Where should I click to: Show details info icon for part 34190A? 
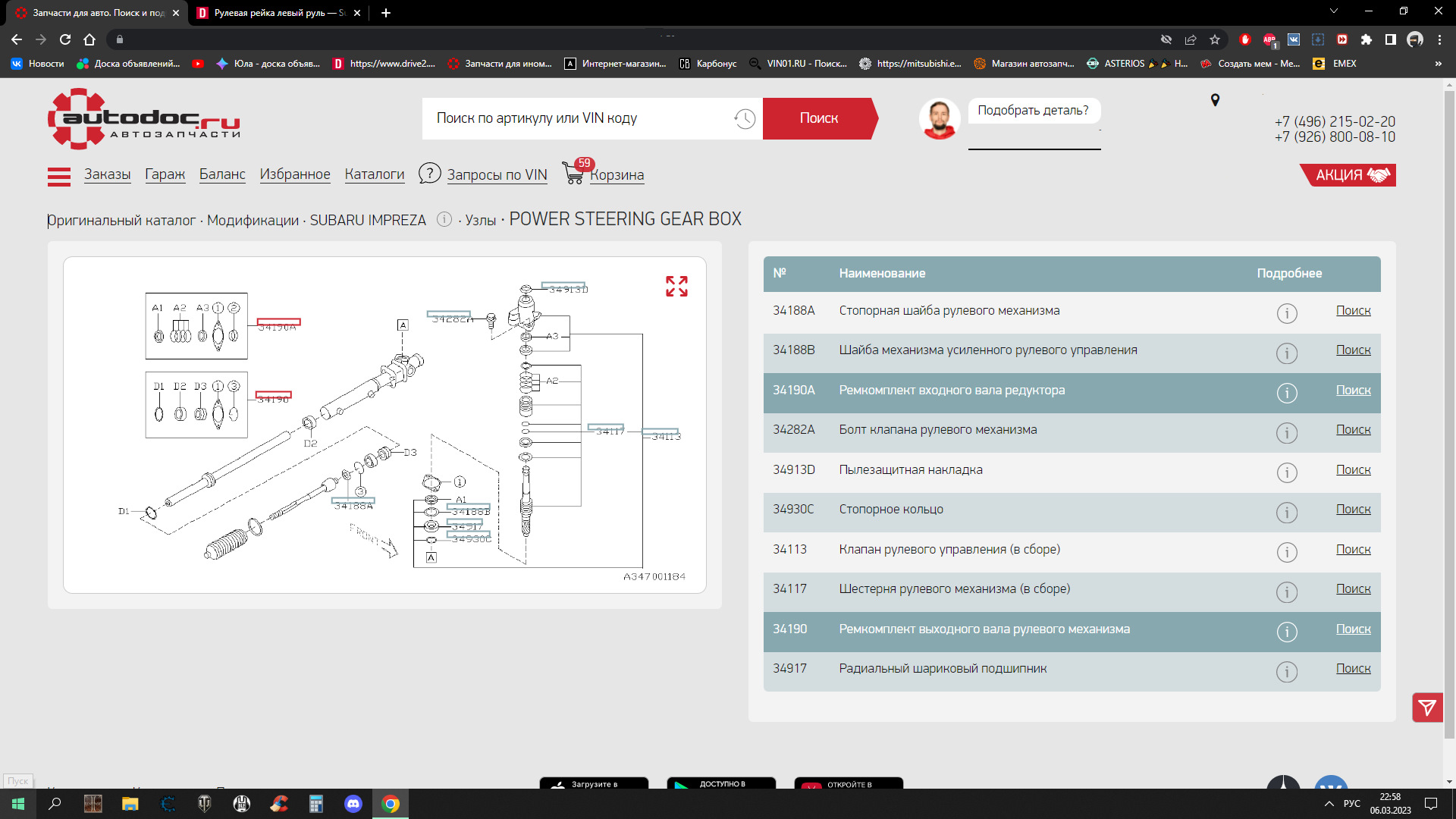(1286, 392)
